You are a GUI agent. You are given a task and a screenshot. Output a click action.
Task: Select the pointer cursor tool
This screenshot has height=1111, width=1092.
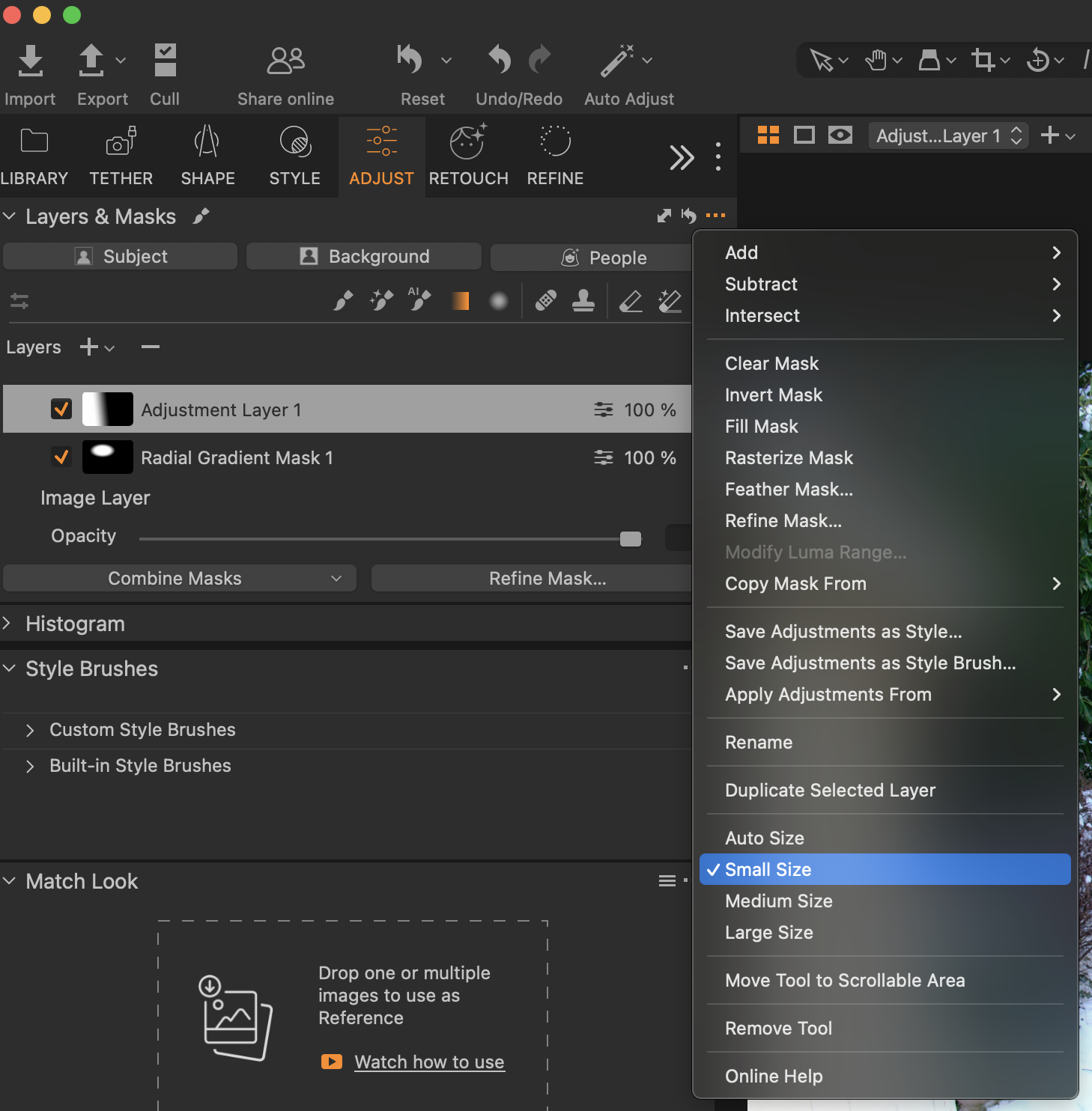[x=821, y=59]
